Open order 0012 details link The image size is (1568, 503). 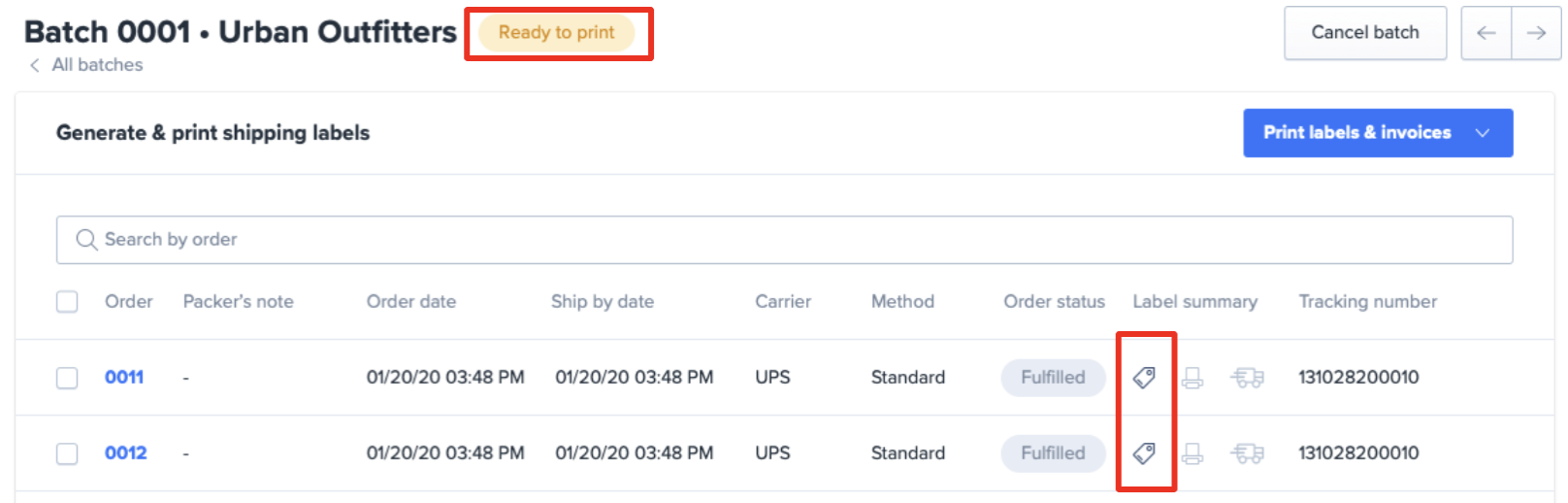click(126, 453)
